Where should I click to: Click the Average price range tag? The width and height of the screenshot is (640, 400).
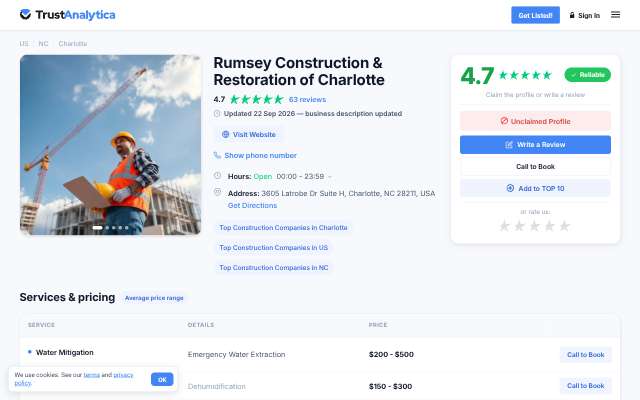(x=154, y=298)
